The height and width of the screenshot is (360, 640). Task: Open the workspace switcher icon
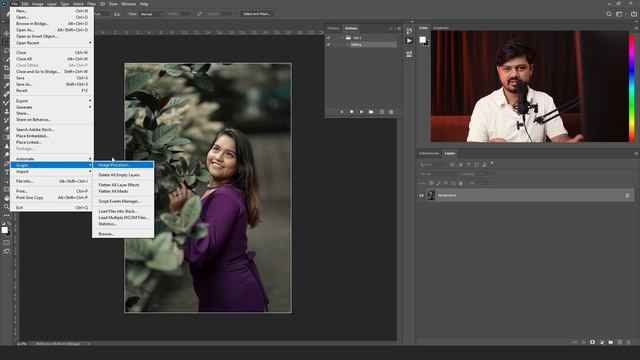click(x=620, y=14)
